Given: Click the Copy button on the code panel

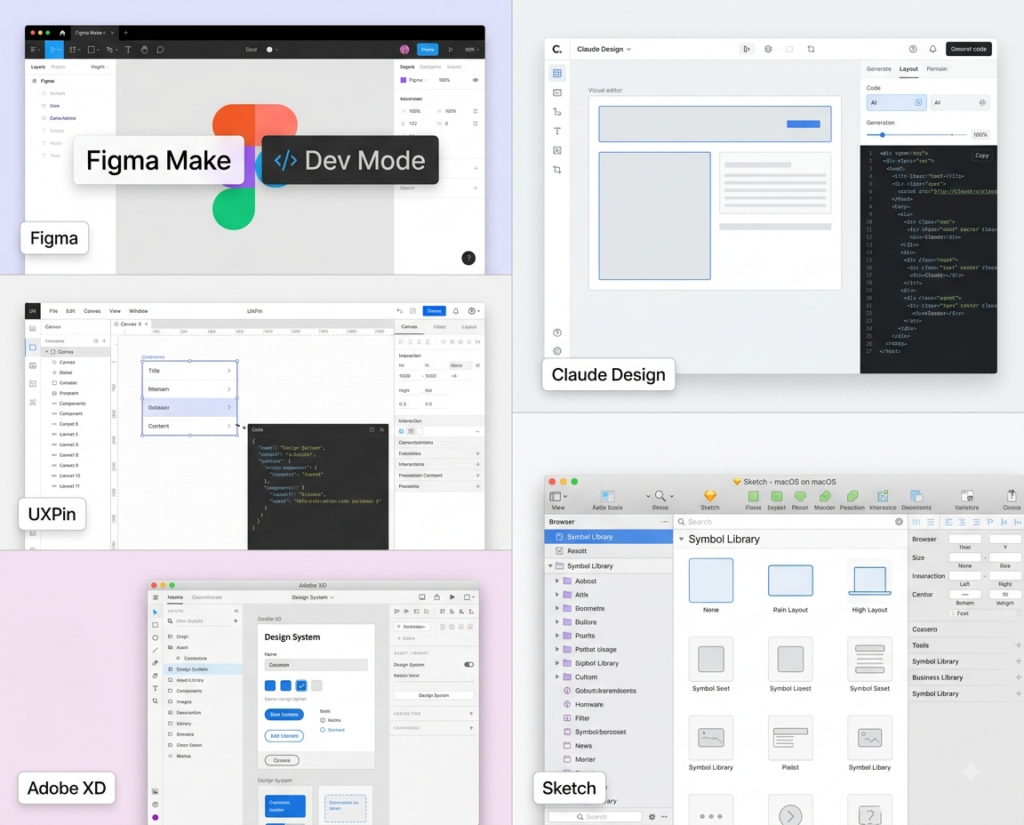Looking at the screenshot, I should 982,155.
